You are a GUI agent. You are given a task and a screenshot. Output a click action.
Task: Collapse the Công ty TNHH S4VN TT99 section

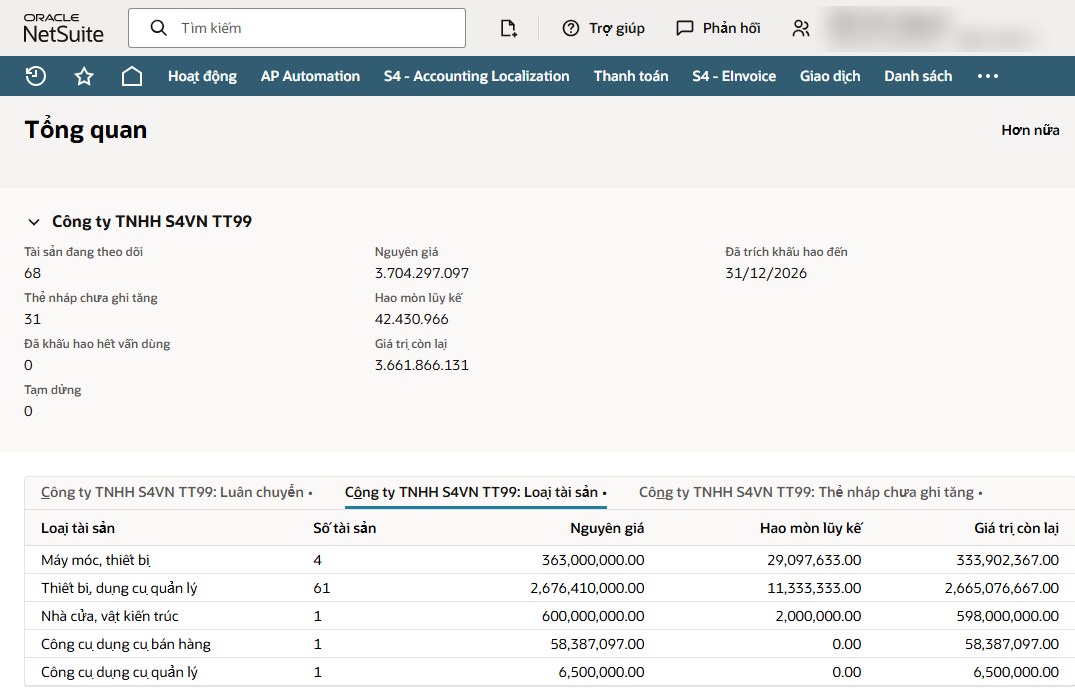coord(34,221)
